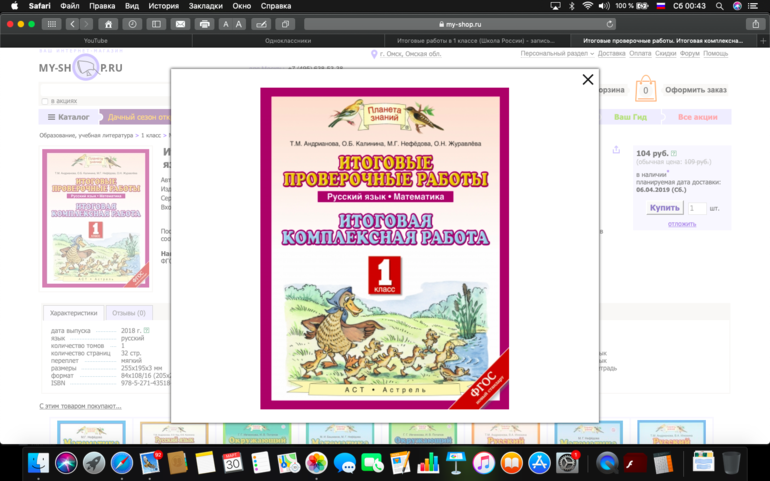Launch Siri from the Dock
The height and width of the screenshot is (481, 770).
point(66,463)
